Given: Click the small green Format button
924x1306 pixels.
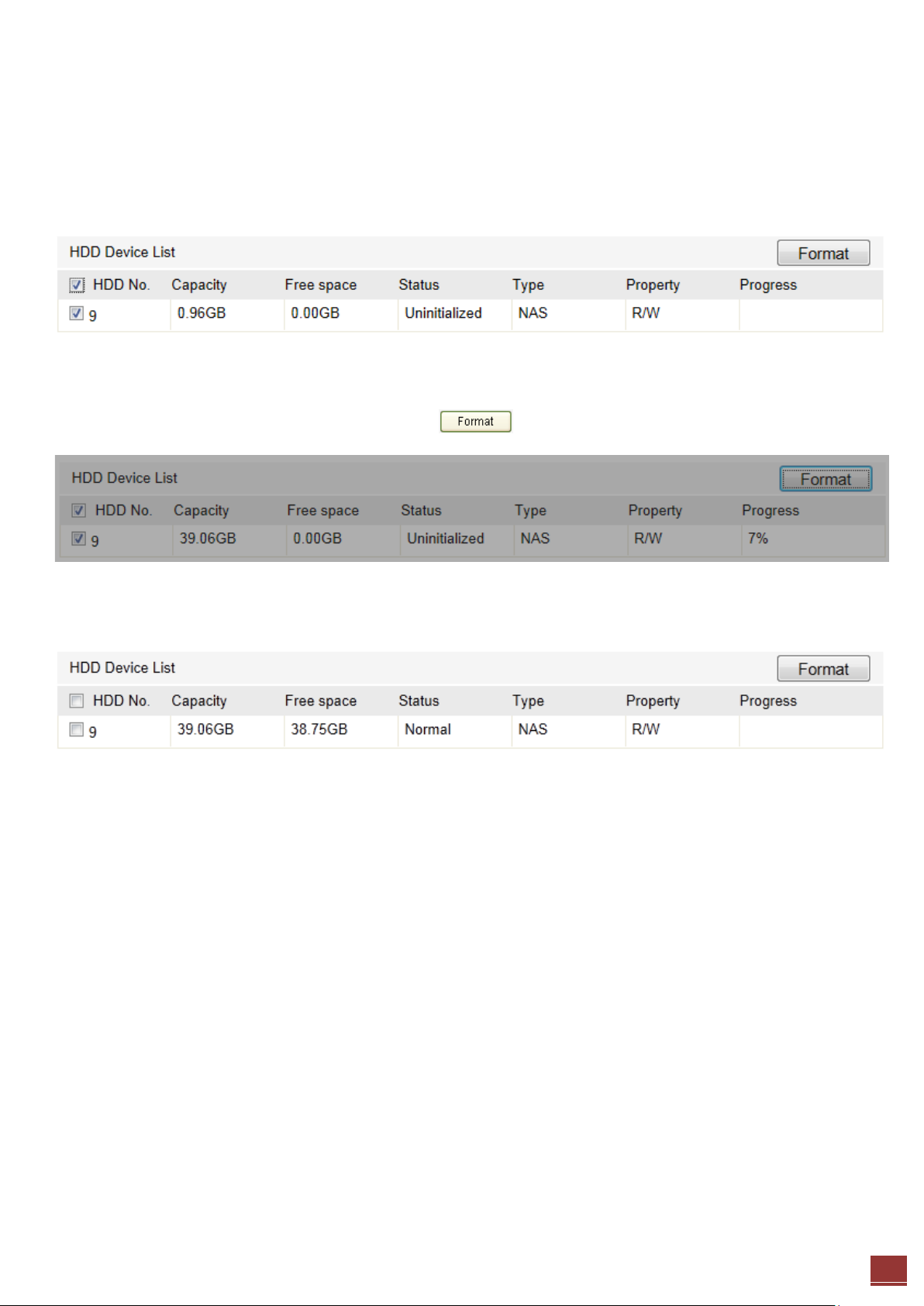Looking at the screenshot, I should tap(475, 422).
